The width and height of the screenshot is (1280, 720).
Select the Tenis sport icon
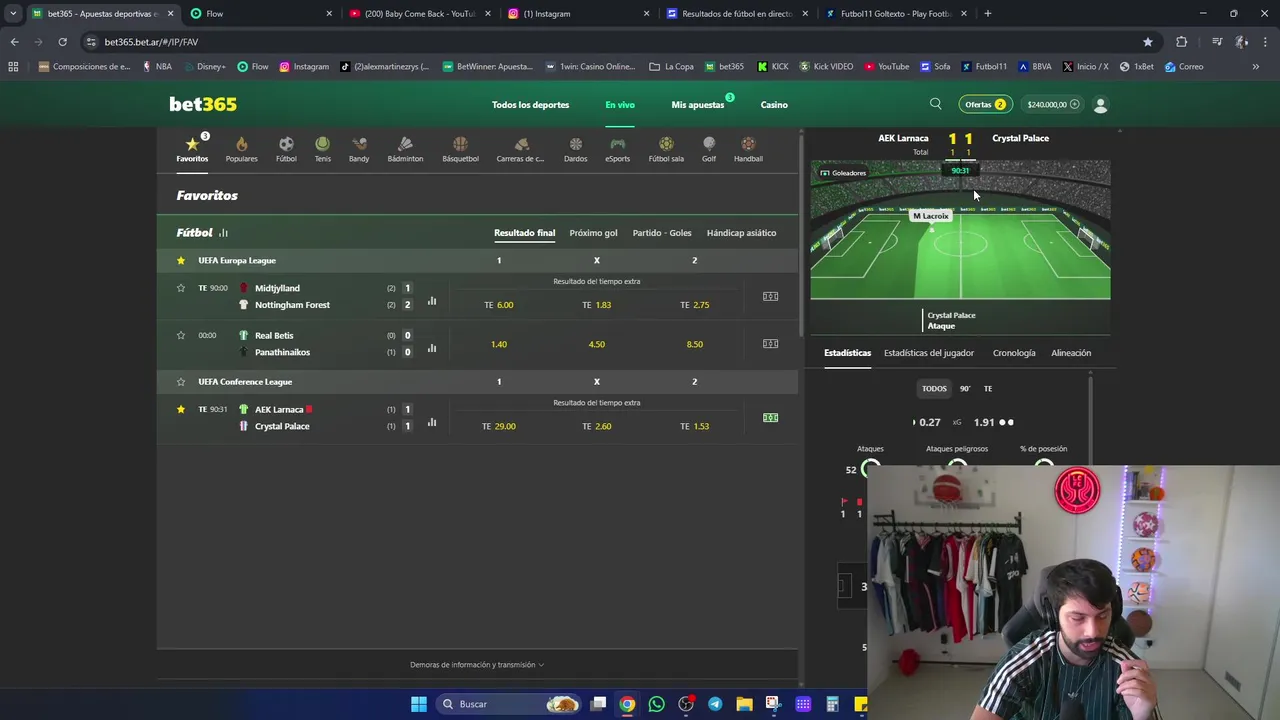coord(322,149)
